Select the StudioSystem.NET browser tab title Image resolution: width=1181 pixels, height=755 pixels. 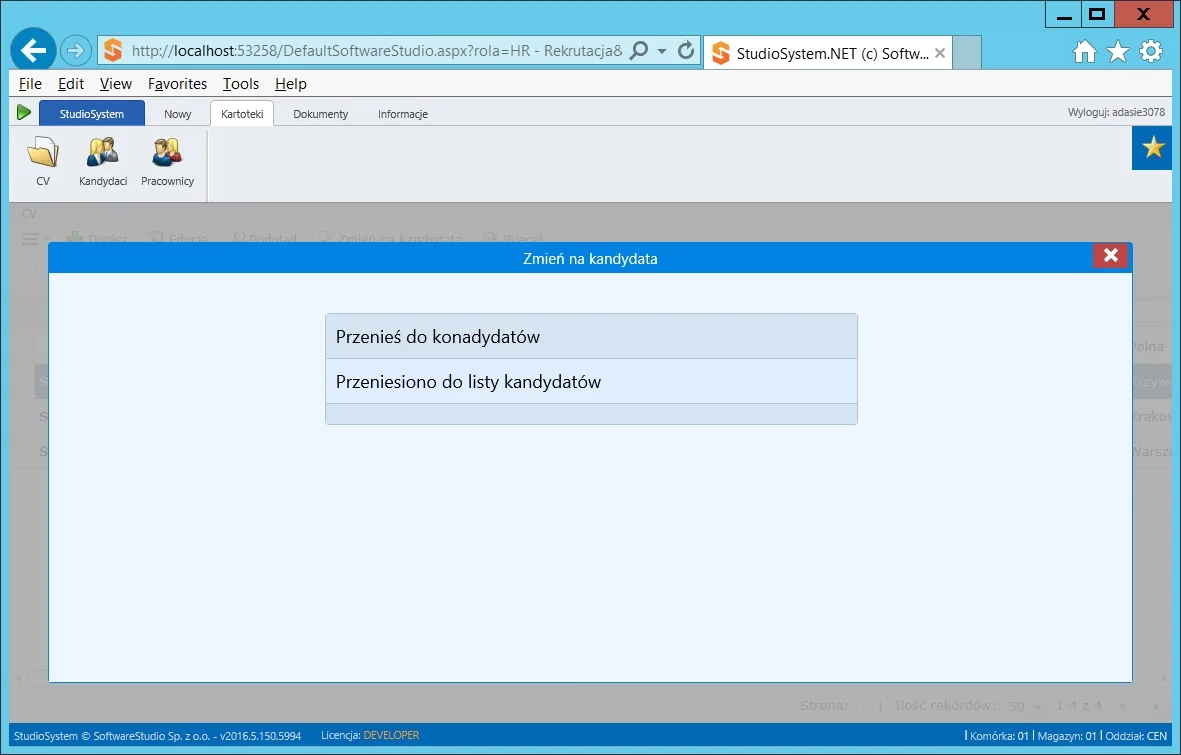(x=832, y=53)
